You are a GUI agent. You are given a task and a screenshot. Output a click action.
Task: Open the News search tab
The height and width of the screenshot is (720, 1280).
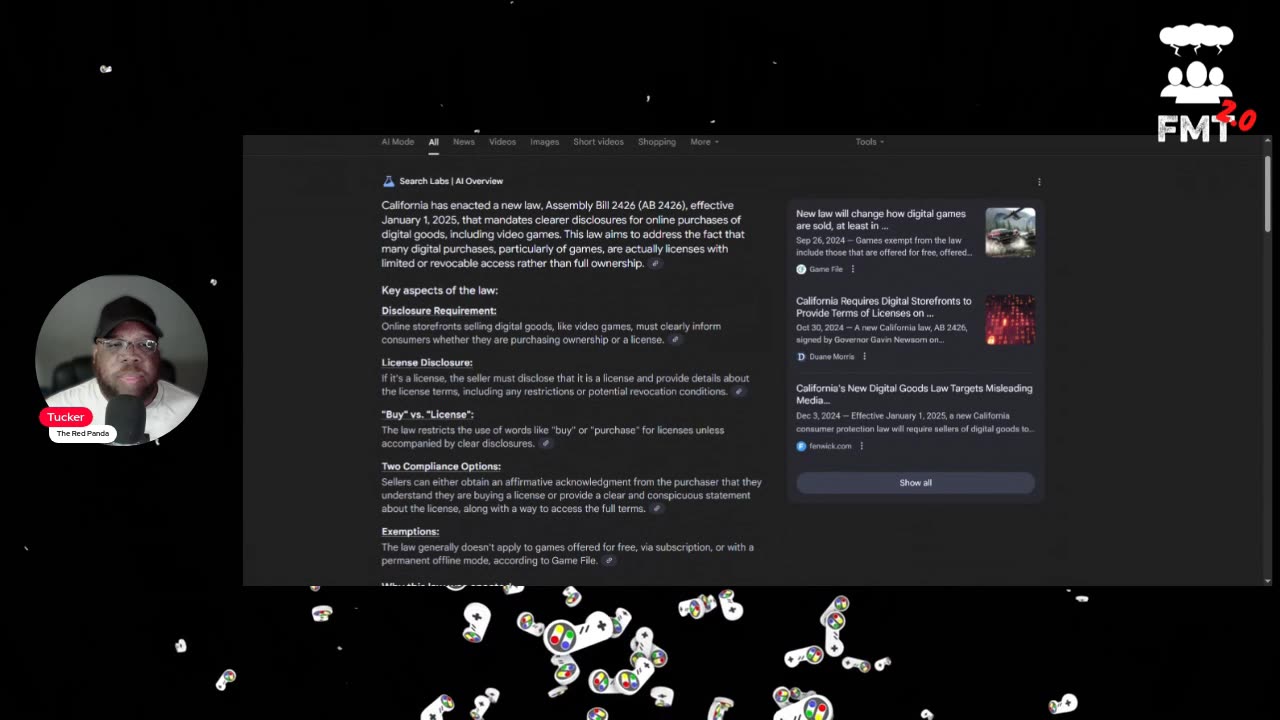click(x=464, y=142)
